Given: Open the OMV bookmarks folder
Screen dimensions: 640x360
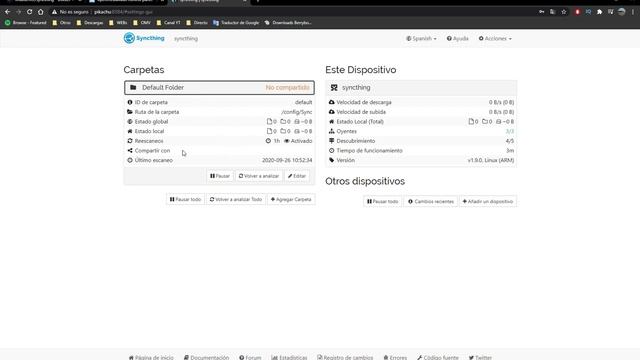Looking at the screenshot, I should (x=142, y=23).
